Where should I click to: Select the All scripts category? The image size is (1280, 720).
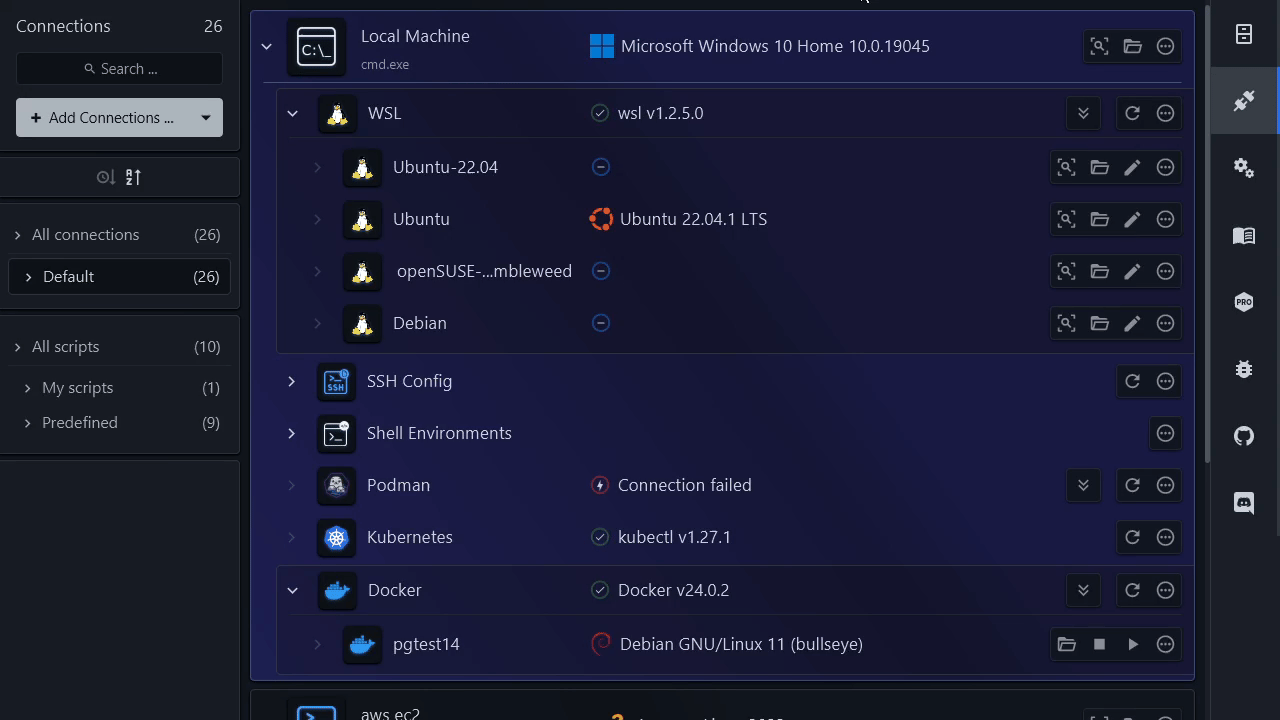click(x=119, y=347)
